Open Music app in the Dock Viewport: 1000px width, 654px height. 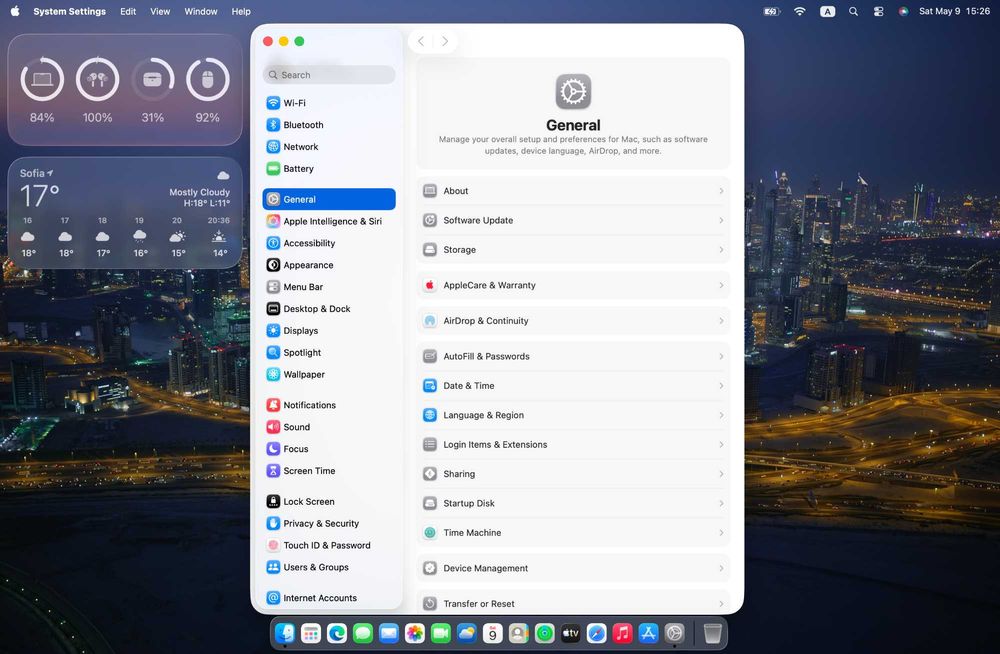point(622,633)
